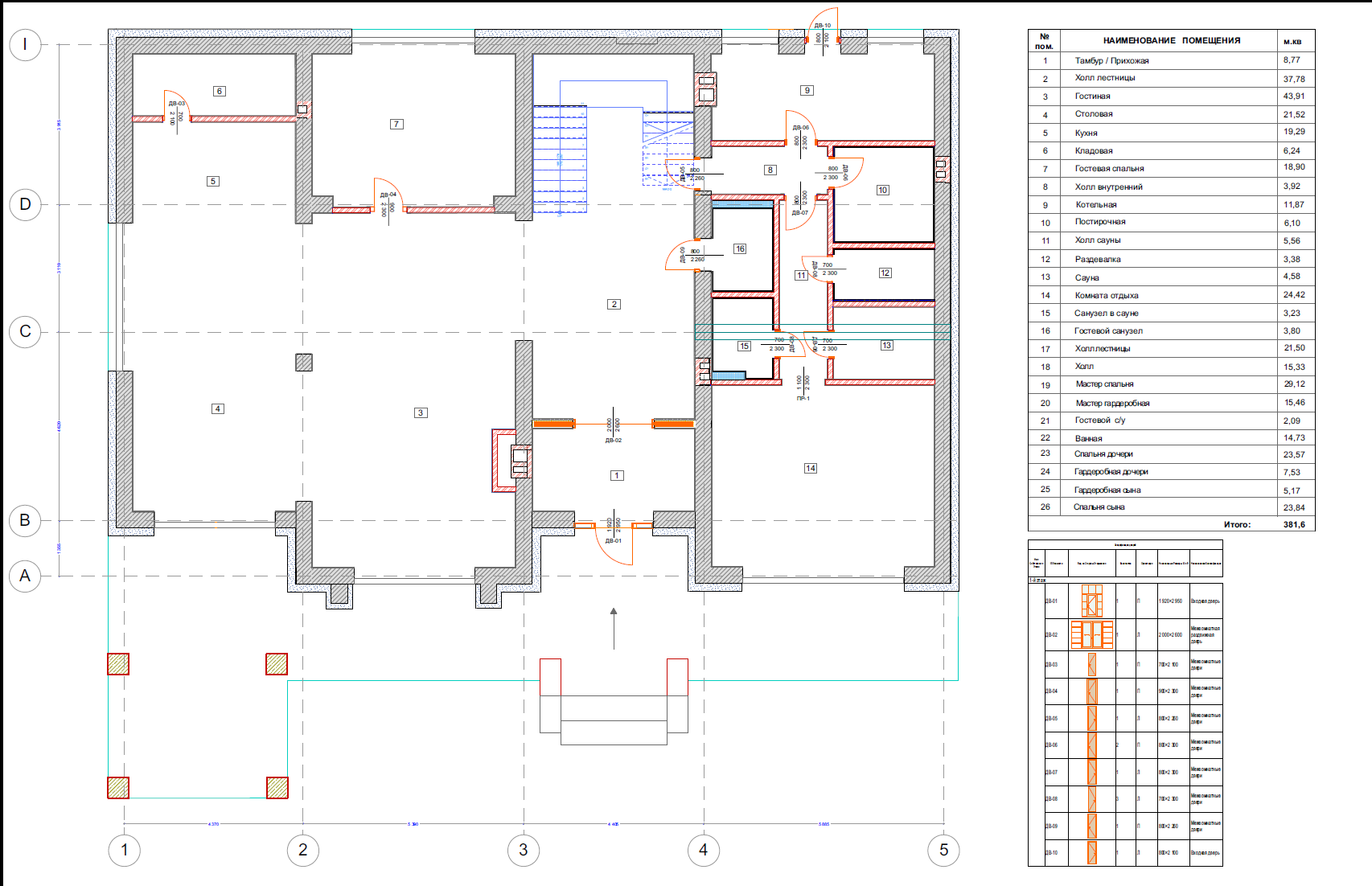Click 'Гостевая спальня' in the room table
This screenshot has width=1372, height=886.
(1110, 168)
